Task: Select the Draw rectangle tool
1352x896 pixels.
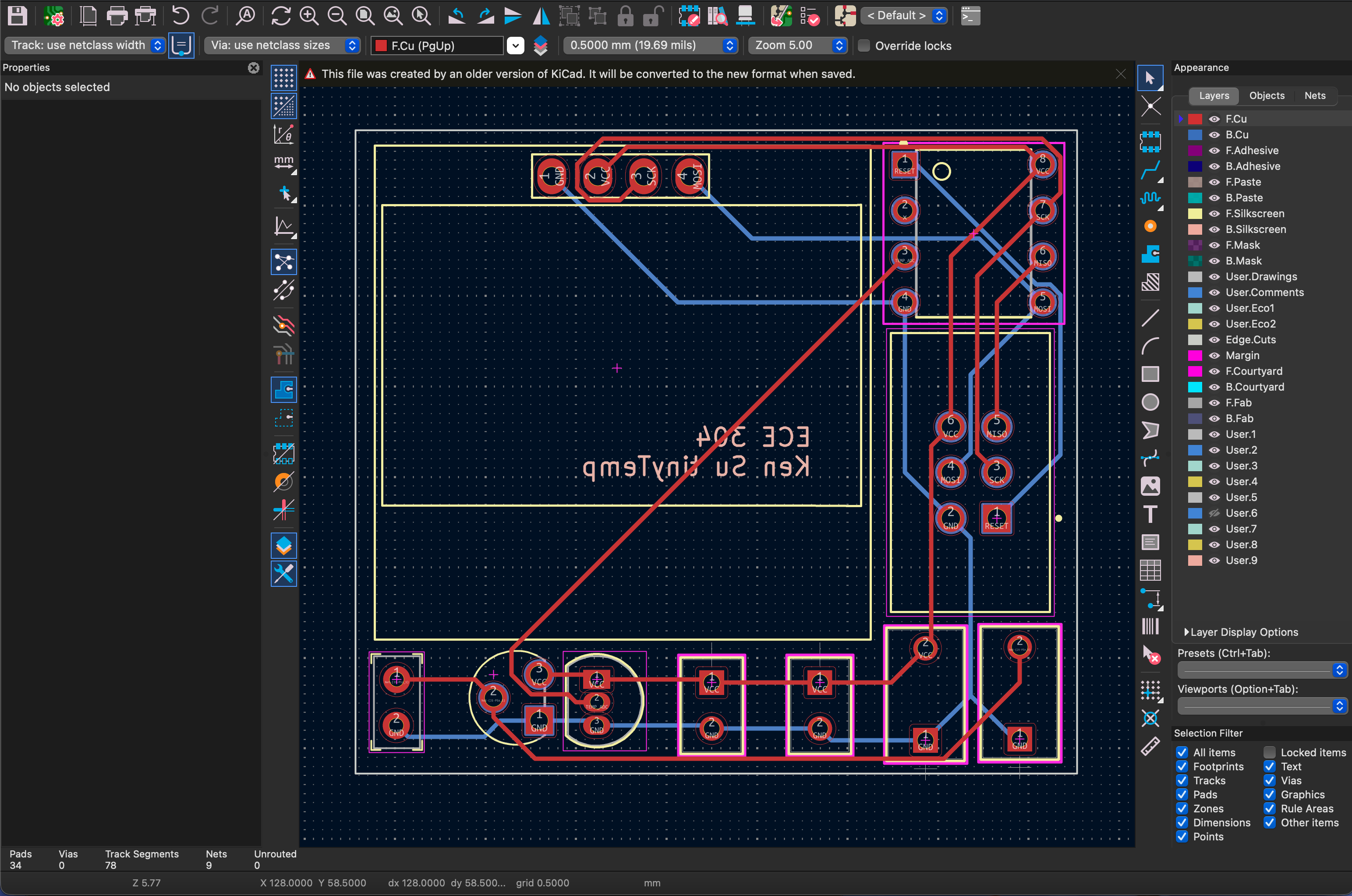Action: (1150, 374)
